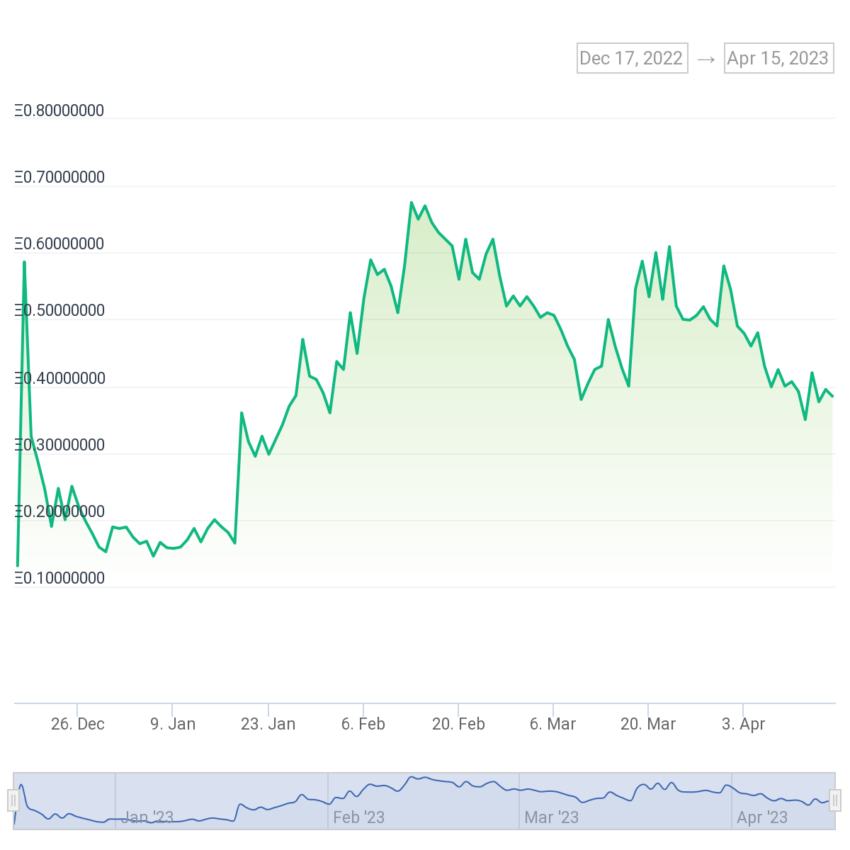
Task: Click the Ξ0.80000000 y-axis label
Action: (x=59, y=111)
